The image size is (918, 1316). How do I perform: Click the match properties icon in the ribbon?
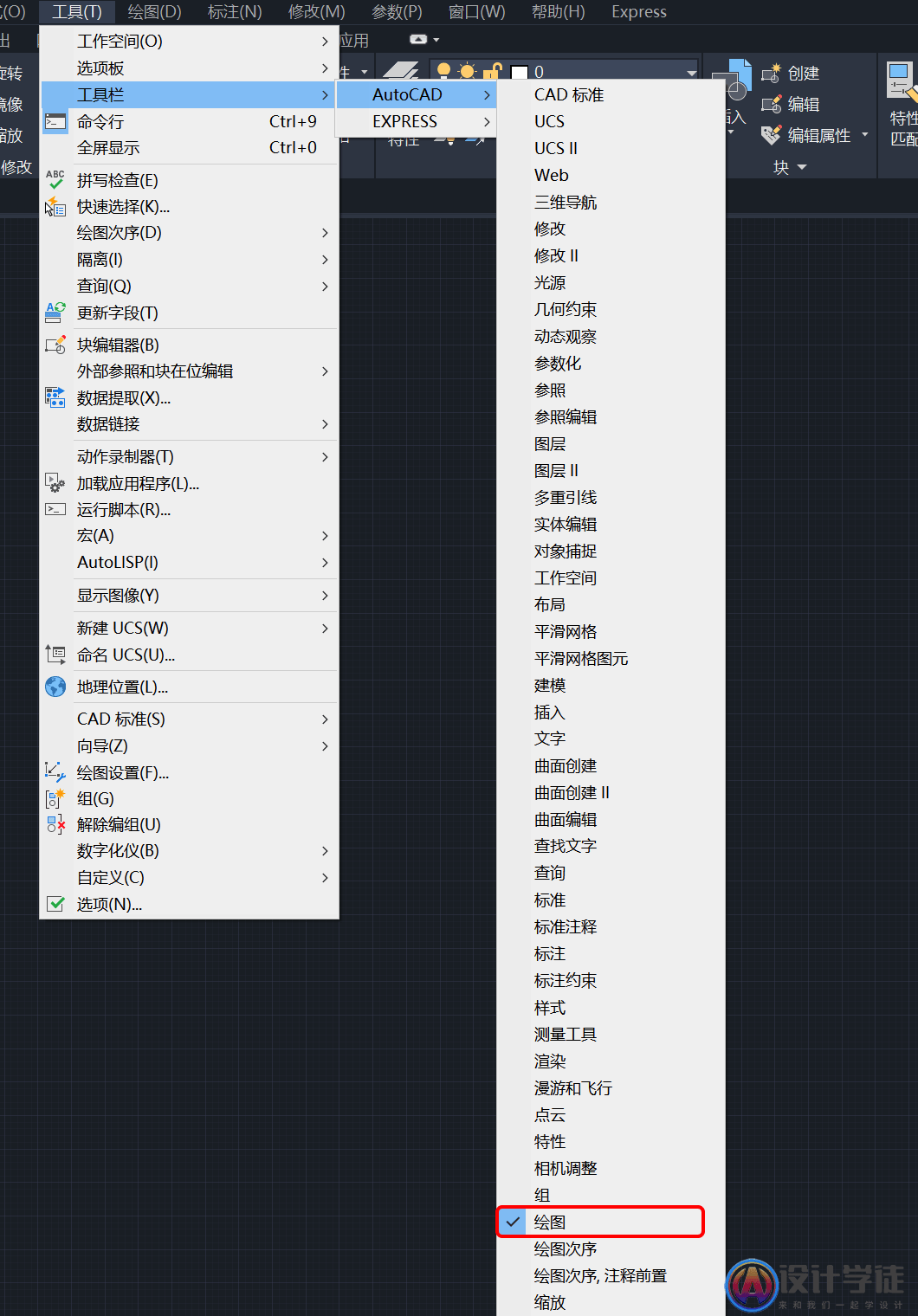(902, 81)
